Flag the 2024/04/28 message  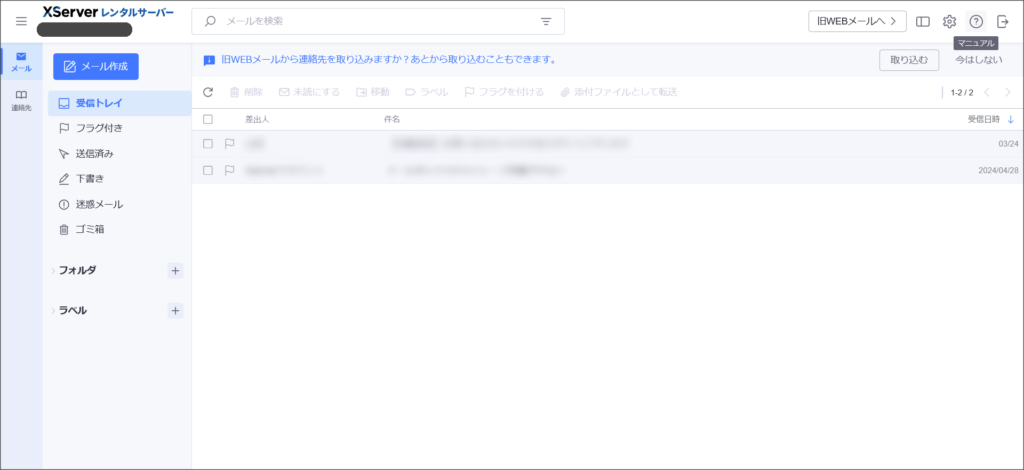coord(229,170)
